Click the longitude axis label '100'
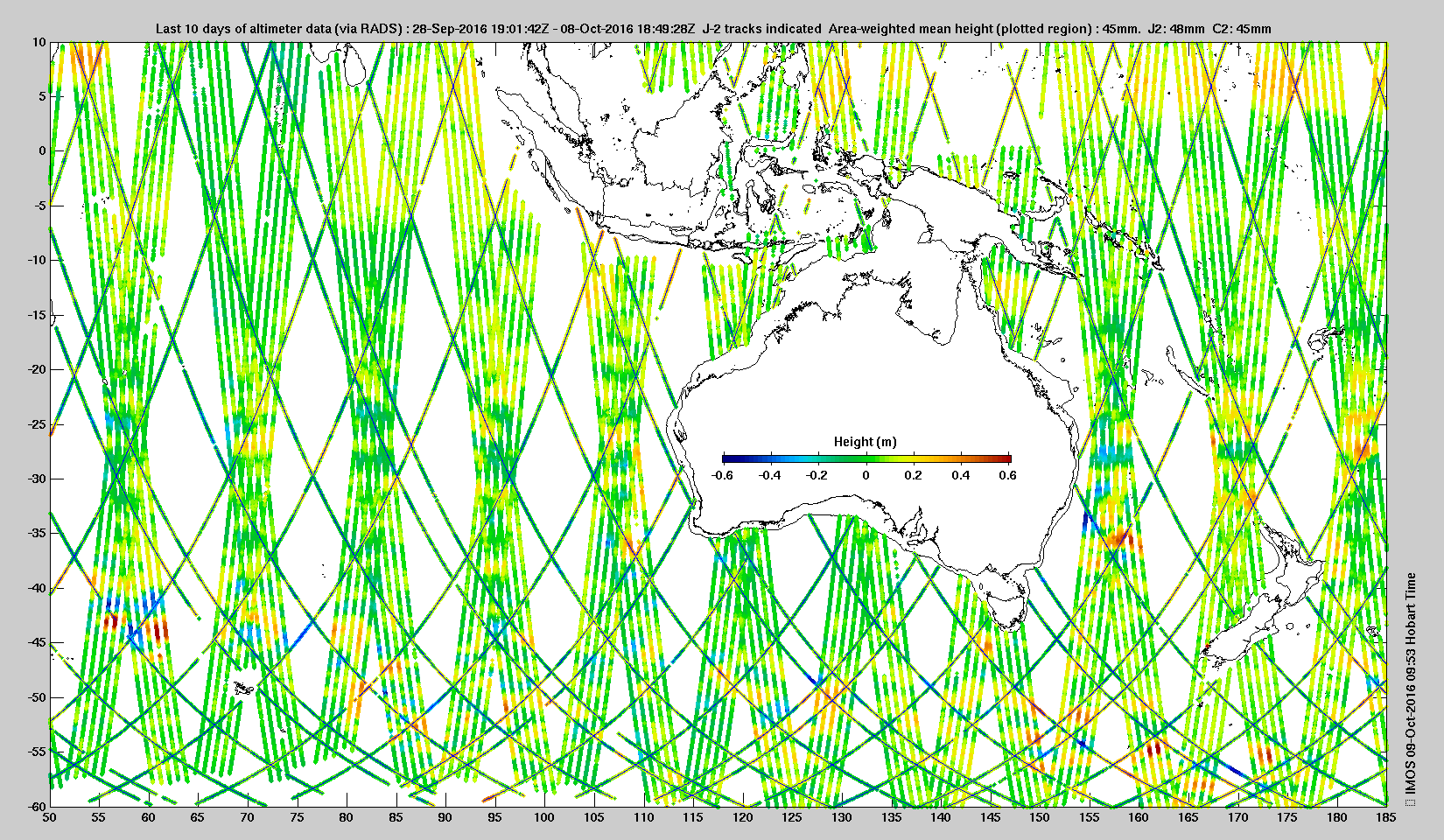Screen dimensions: 1444x840 pos(545,817)
